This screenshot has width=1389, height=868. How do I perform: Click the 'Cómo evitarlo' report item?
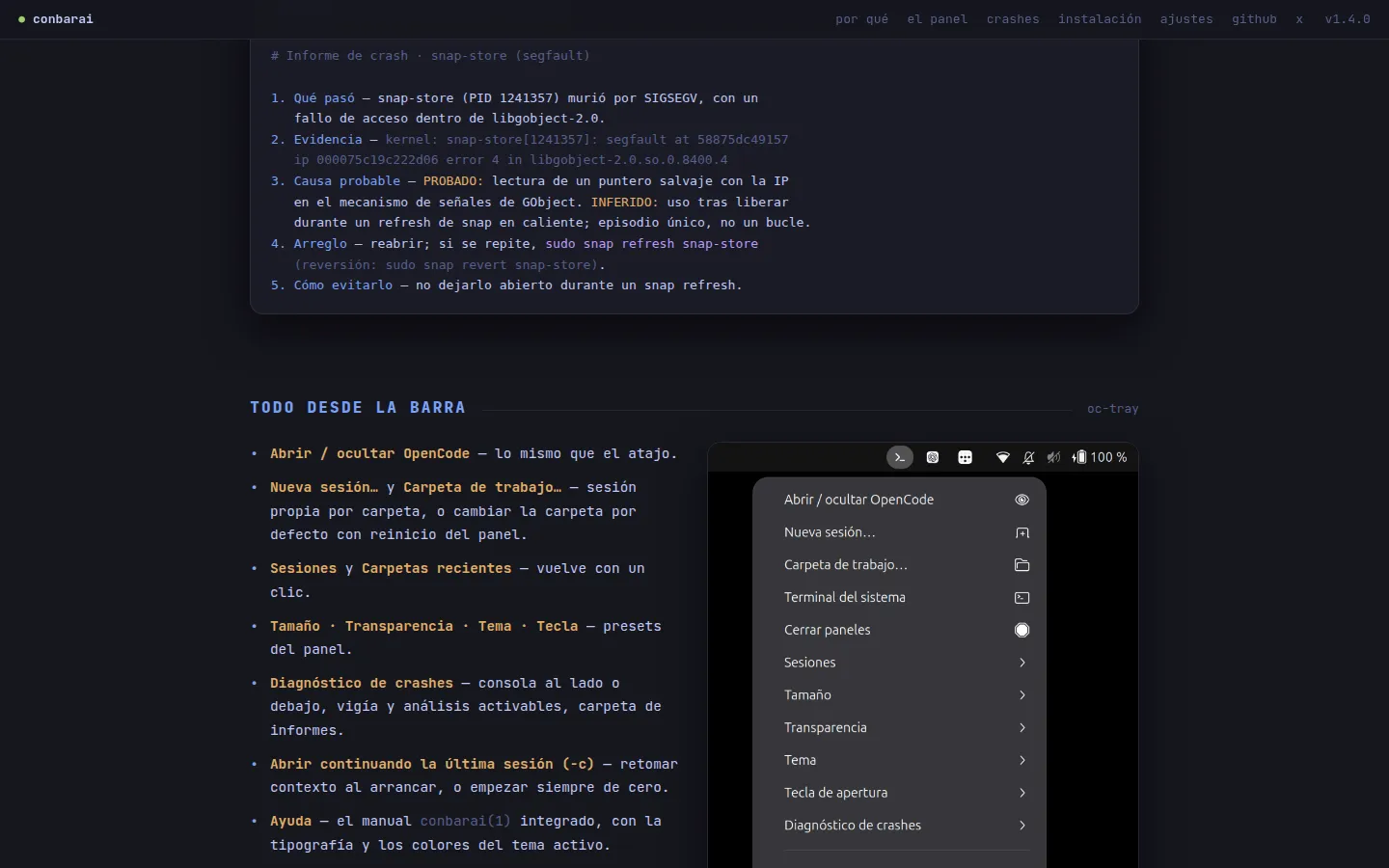(343, 285)
